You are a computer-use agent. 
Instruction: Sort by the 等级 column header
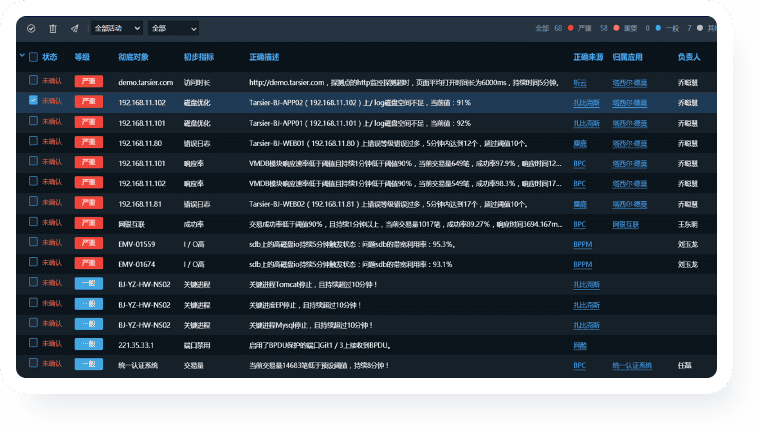click(82, 57)
